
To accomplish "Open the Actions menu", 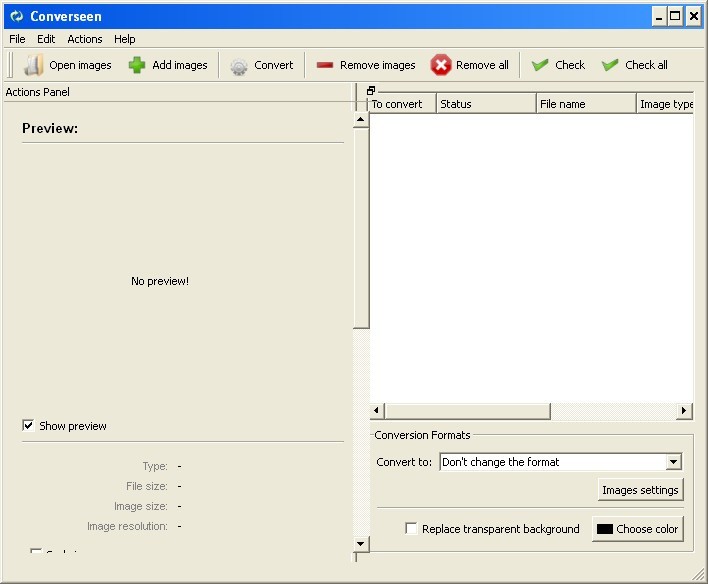I will [x=85, y=39].
